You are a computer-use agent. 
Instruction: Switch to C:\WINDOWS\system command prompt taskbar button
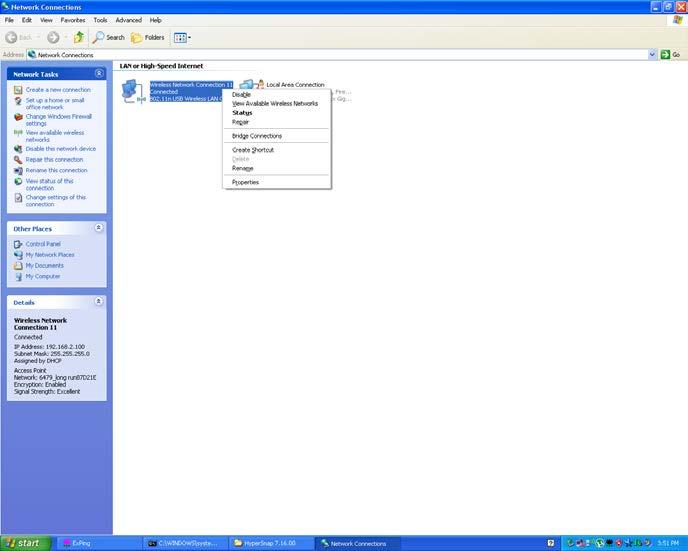(185, 543)
